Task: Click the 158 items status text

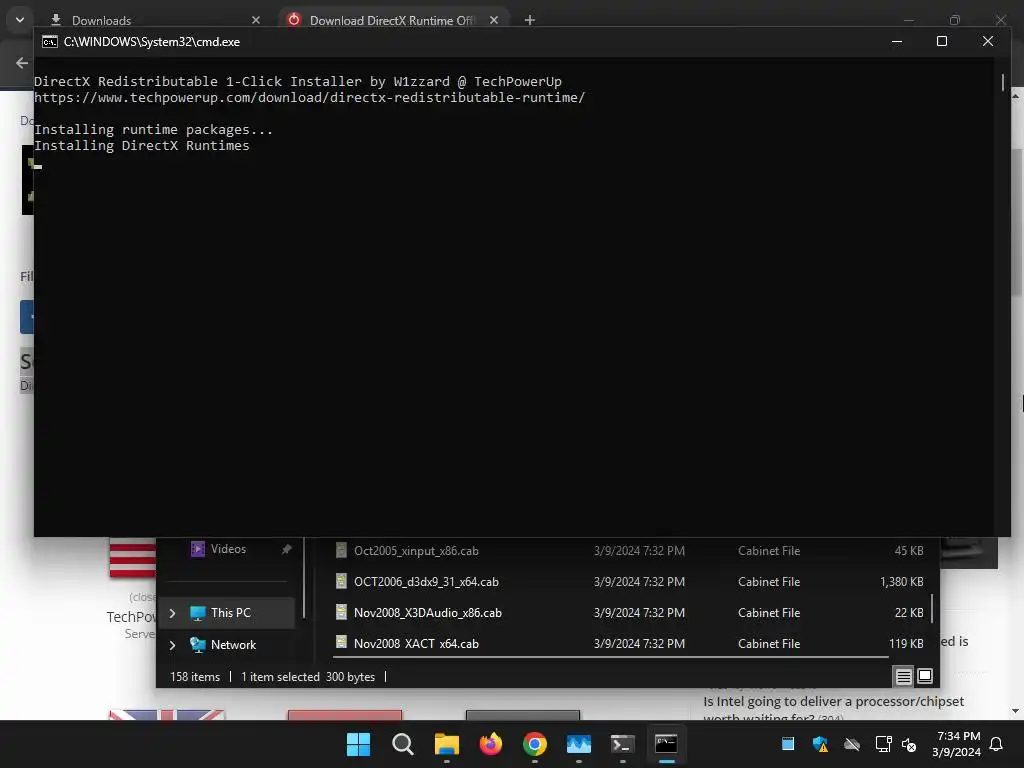Action: [195, 677]
